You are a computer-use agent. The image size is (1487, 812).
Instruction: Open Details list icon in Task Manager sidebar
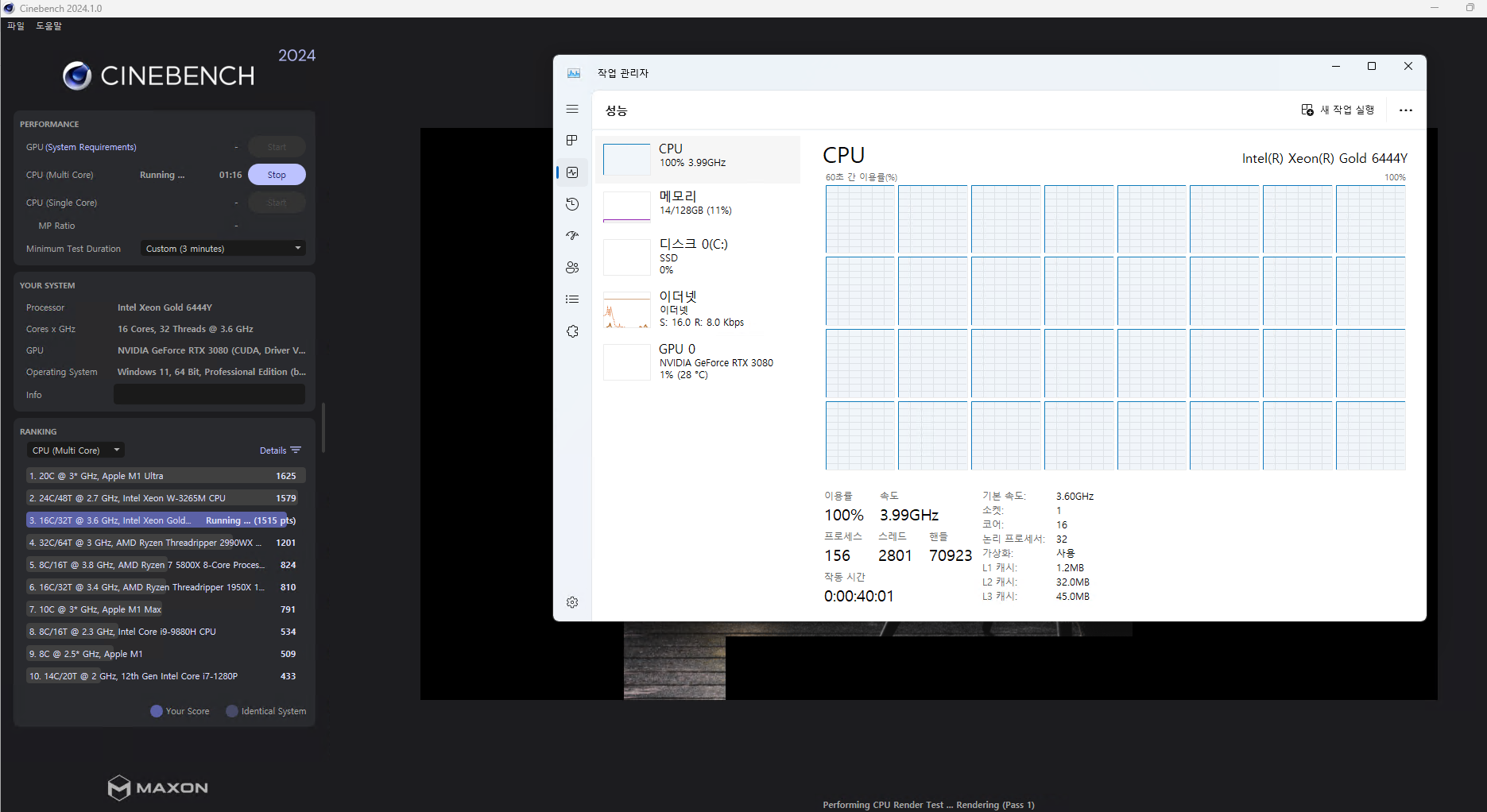click(572, 300)
